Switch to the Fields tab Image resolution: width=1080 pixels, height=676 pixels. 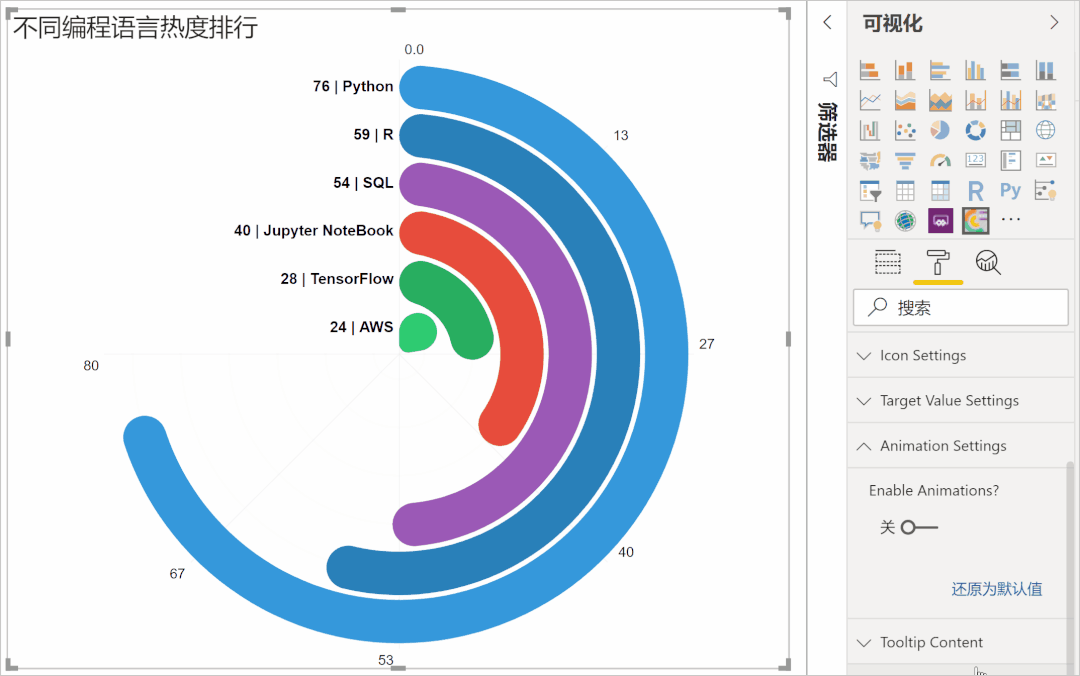coord(888,263)
